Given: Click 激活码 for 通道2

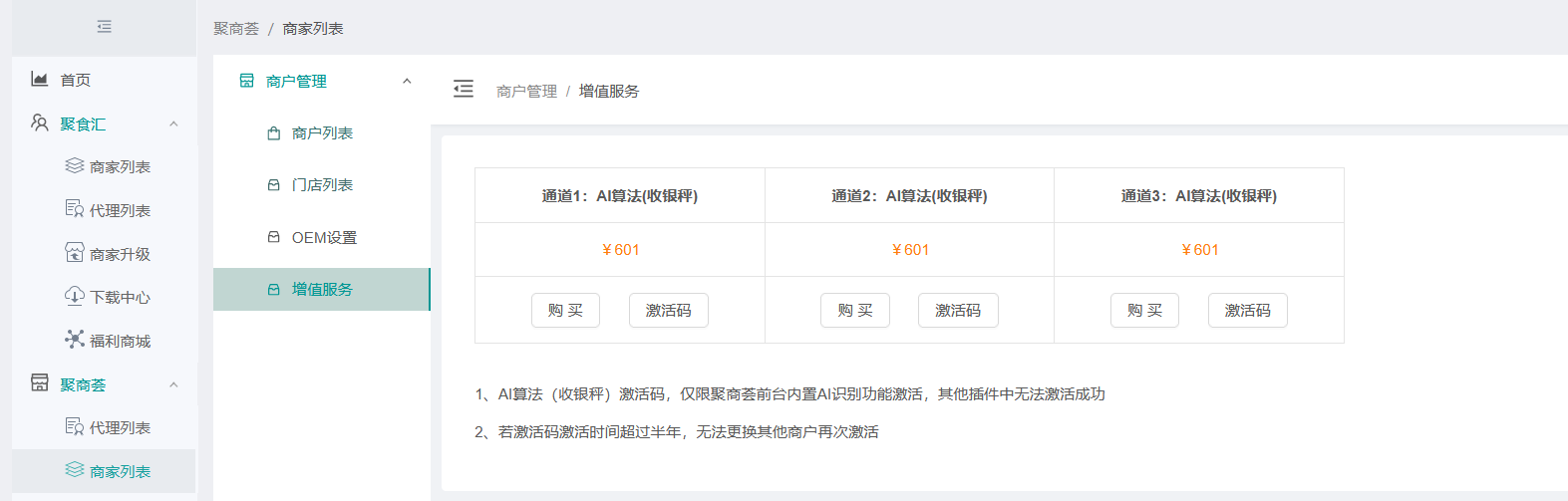Looking at the screenshot, I should 958,311.
